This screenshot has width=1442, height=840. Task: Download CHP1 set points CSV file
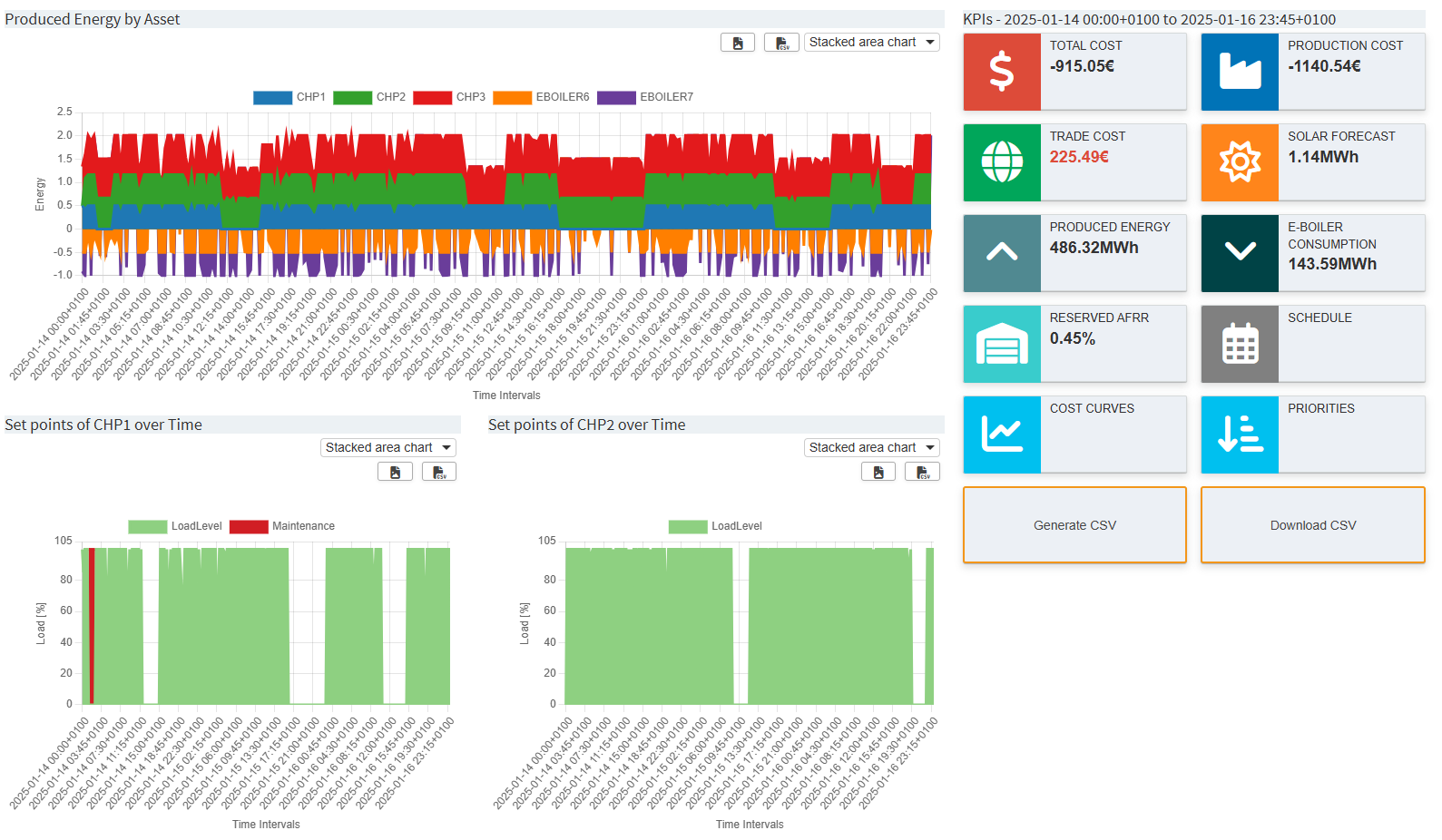[439, 472]
